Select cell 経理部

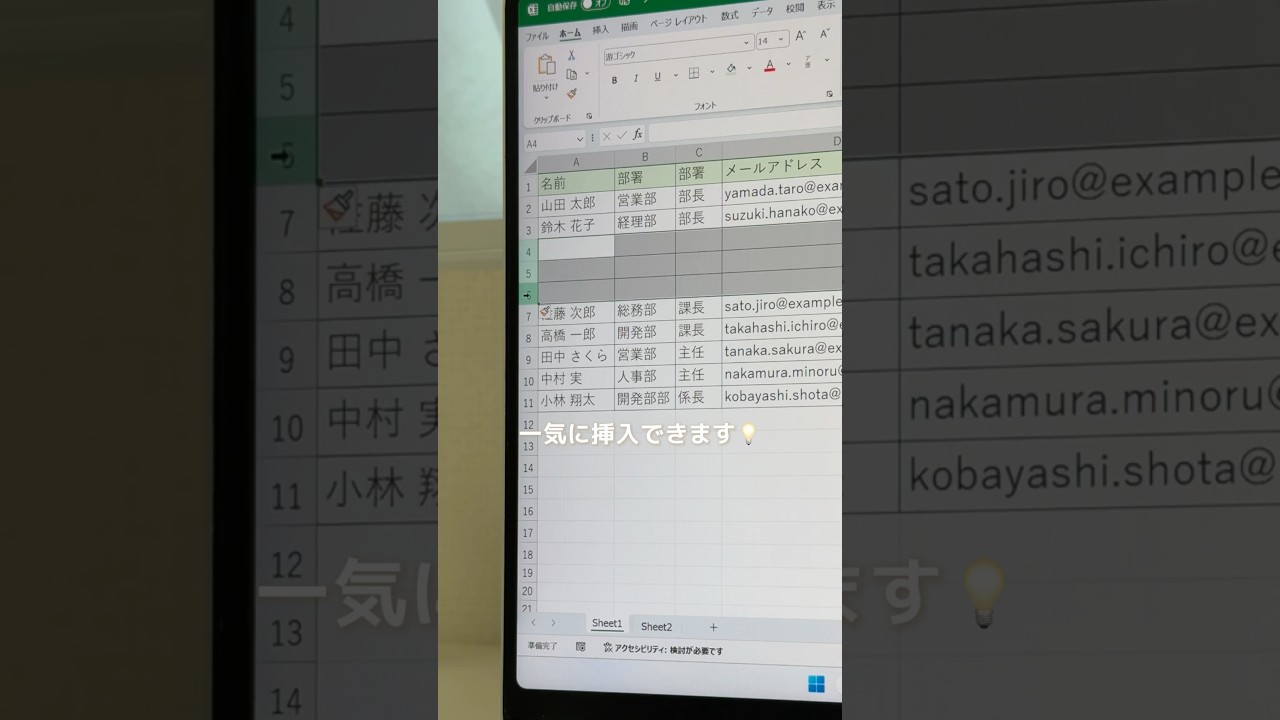[645, 222]
